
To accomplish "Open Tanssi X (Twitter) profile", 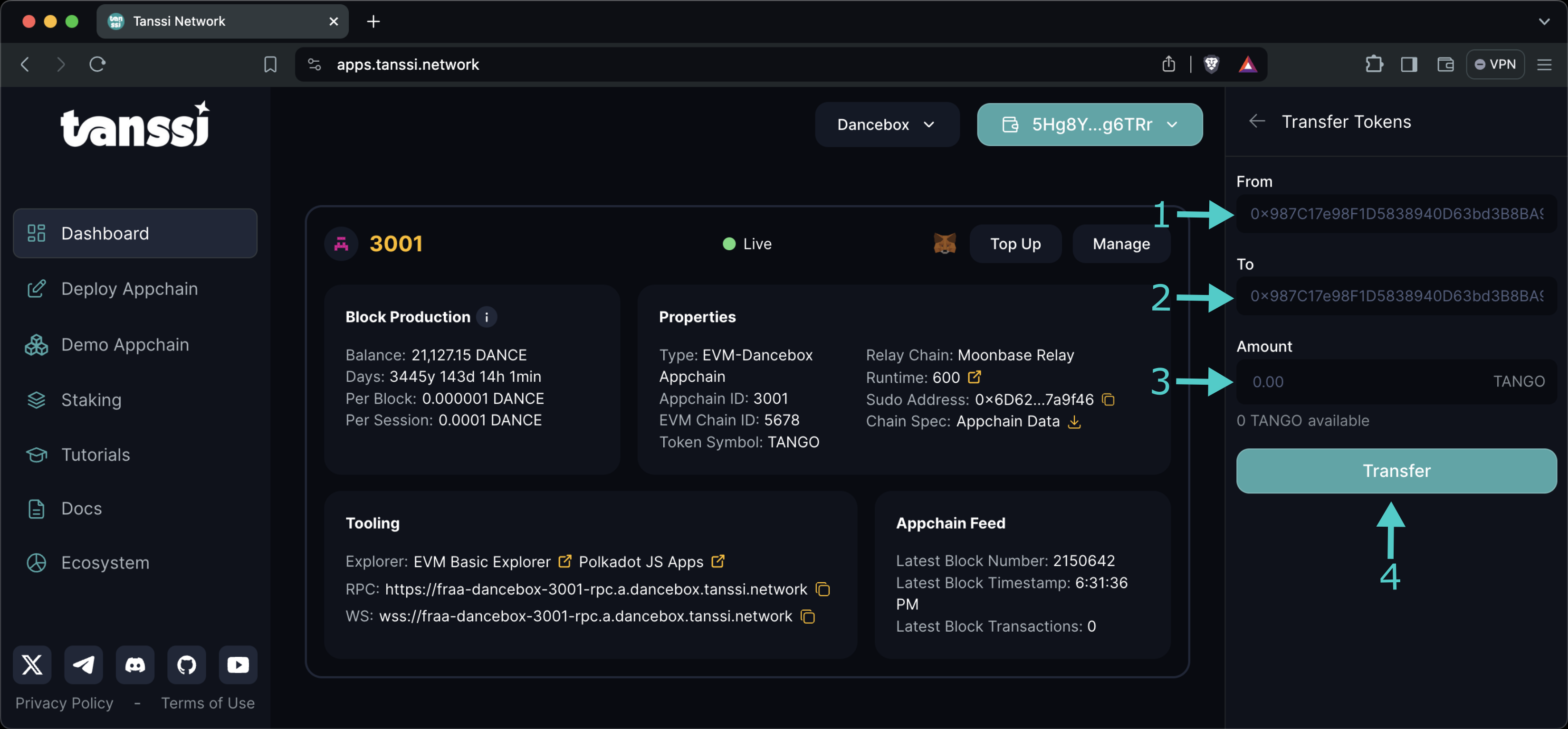I will 32,664.
